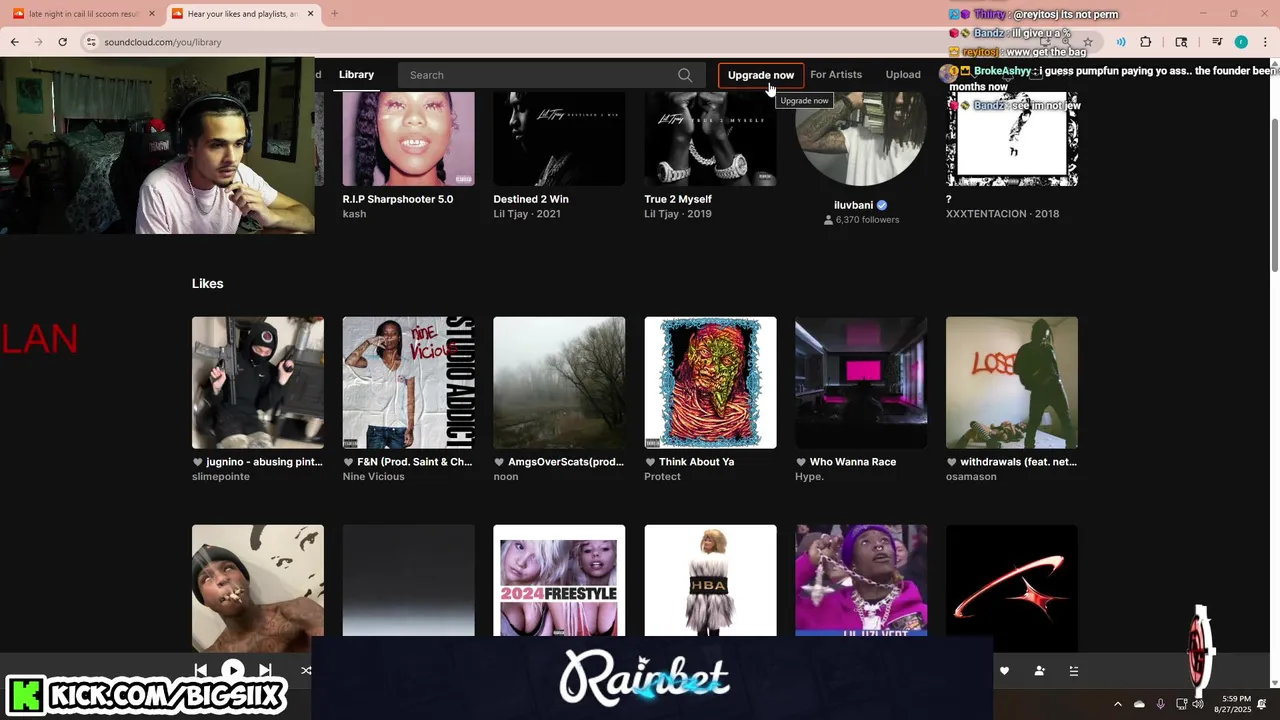The image size is (1280, 720).
Task: Open AmgsOverScats track cover art
Action: point(559,383)
